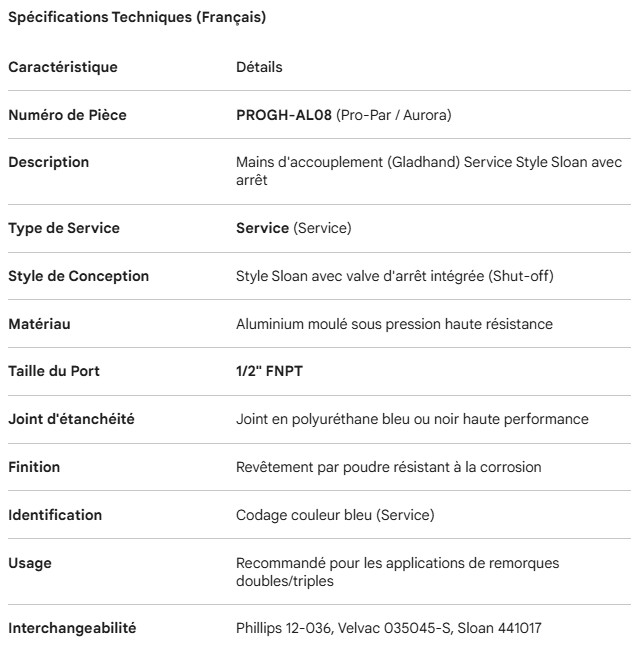Viewport: 632px width, 648px height.
Task: Click the 'Numéro de Pièce' row label
Action: [67, 115]
